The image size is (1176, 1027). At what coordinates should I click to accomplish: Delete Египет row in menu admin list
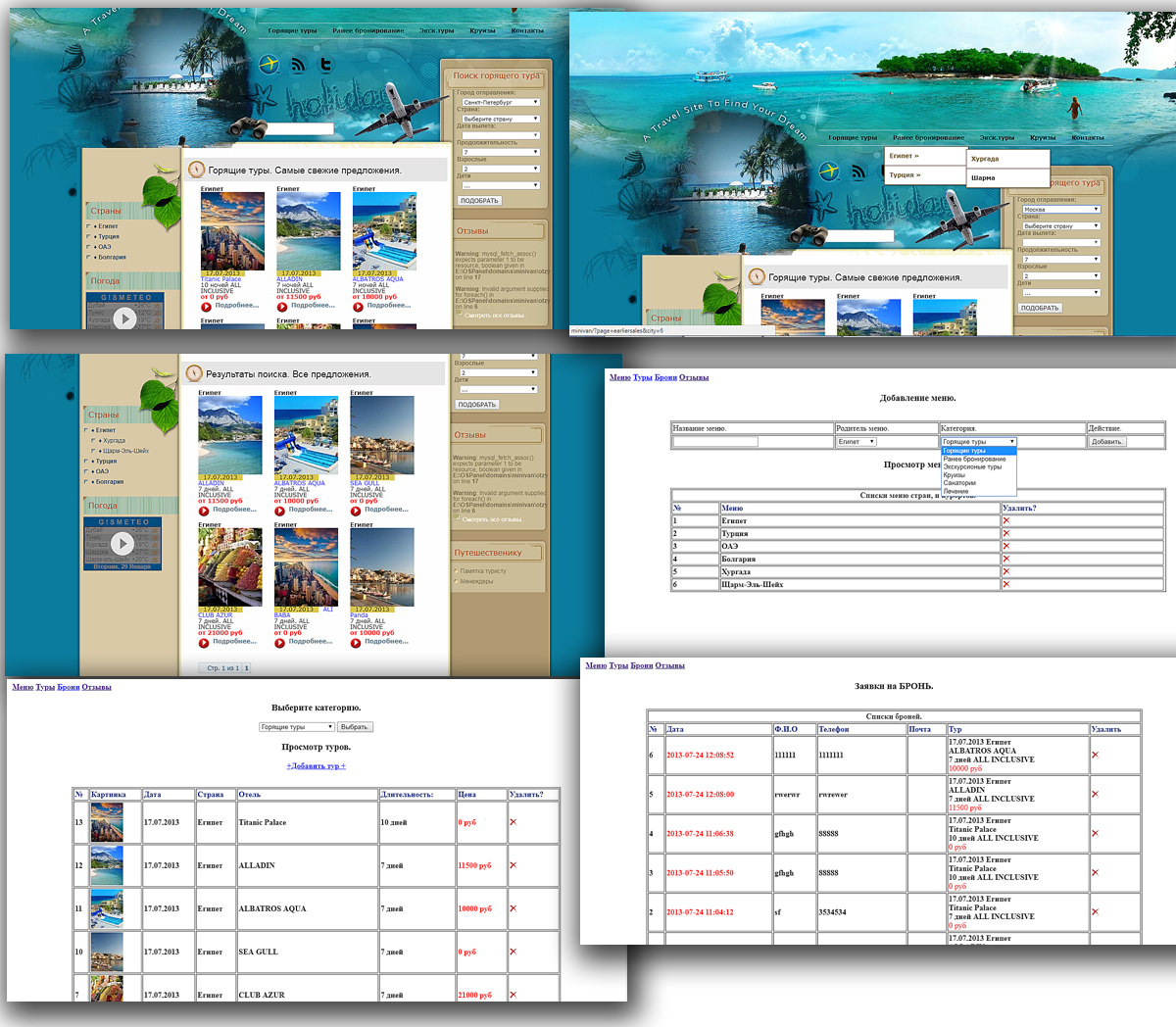pos(1005,520)
